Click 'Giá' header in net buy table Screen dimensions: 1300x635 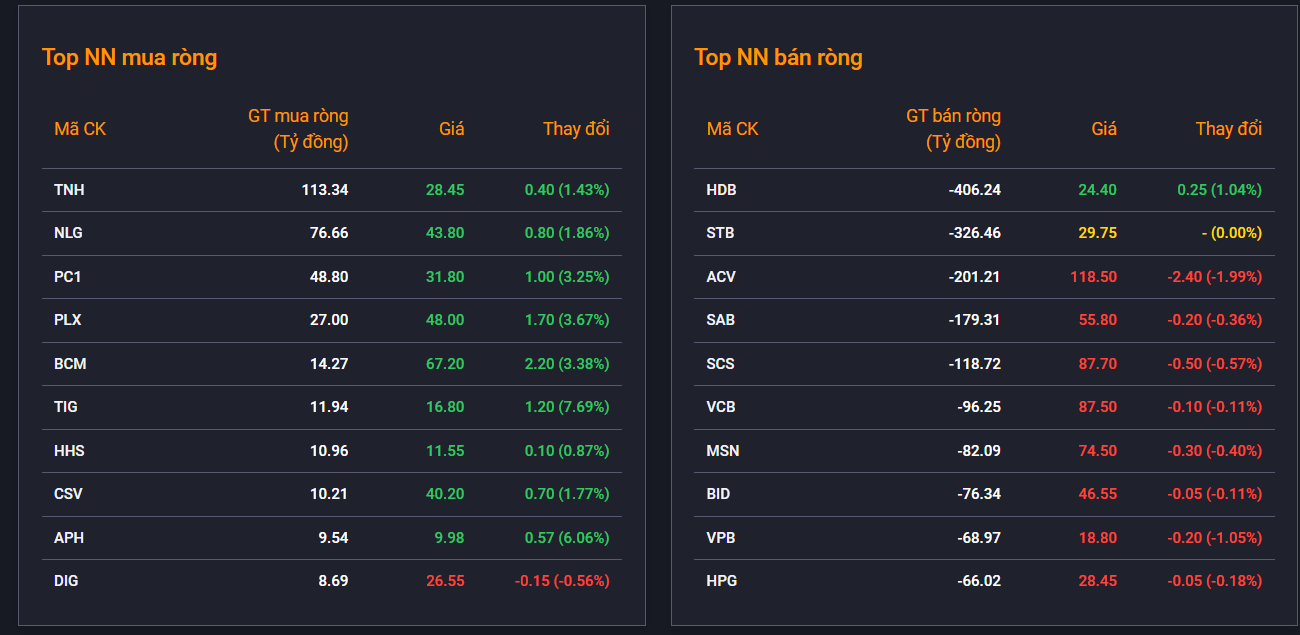tap(452, 129)
